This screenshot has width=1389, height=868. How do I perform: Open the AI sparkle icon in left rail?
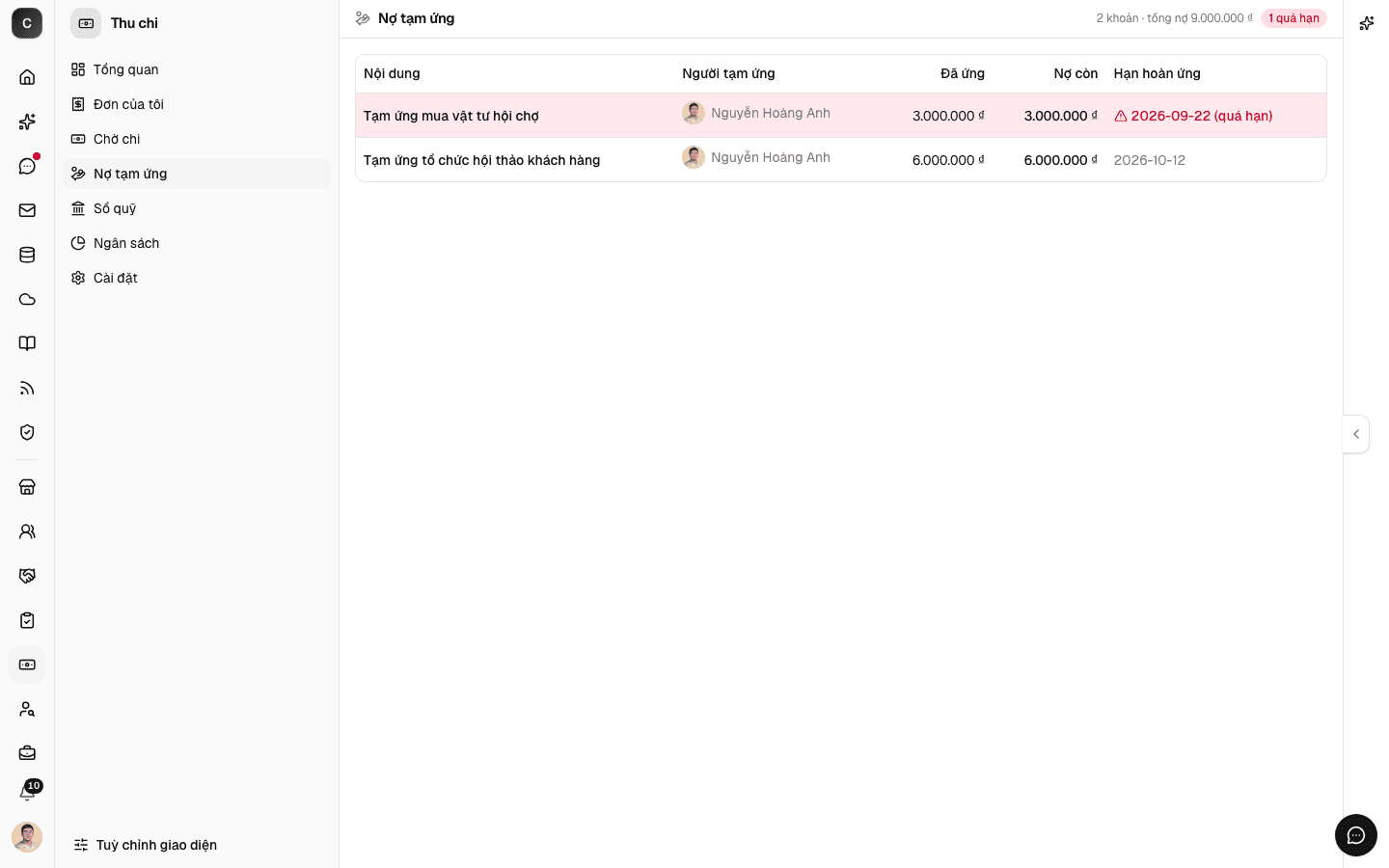(27, 122)
